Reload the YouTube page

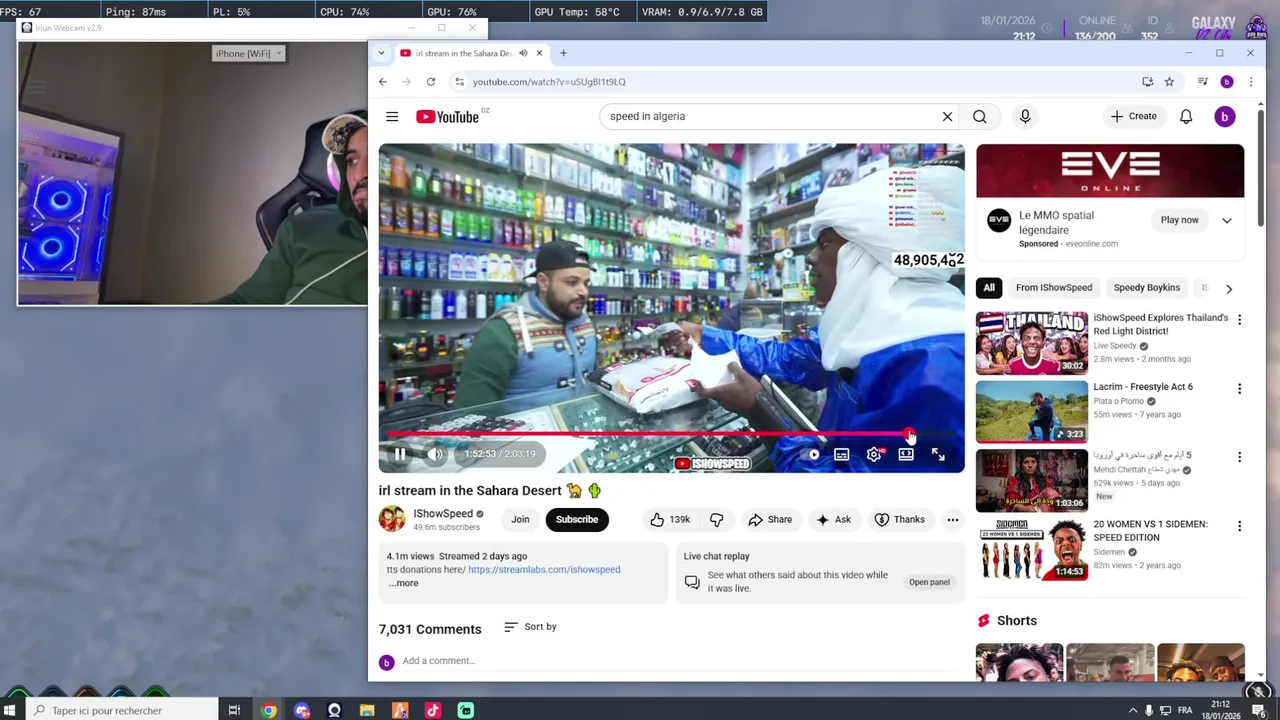coord(431,82)
